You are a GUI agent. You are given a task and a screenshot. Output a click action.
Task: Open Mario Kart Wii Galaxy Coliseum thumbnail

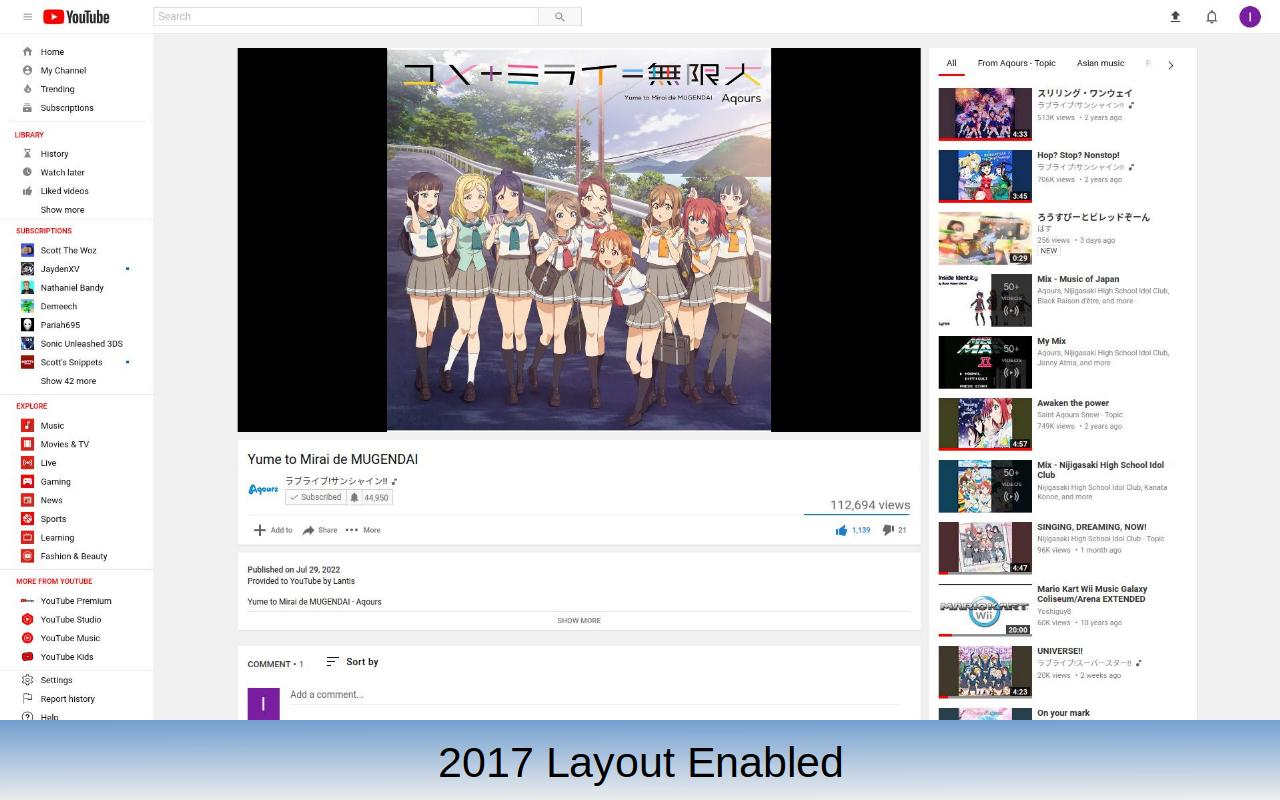[985, 610]
